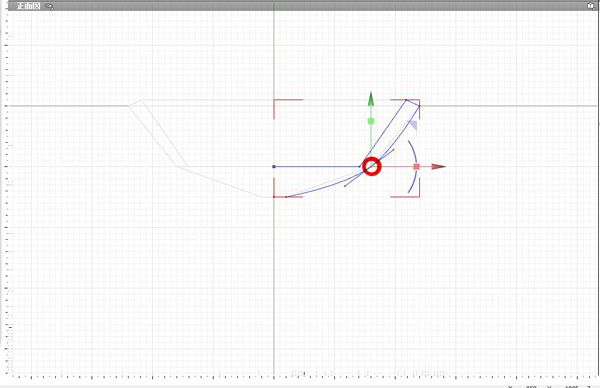600x388 pixels.
Task: Select the blue spline endpoint on the vertical axis
Action: click(274, 166)
